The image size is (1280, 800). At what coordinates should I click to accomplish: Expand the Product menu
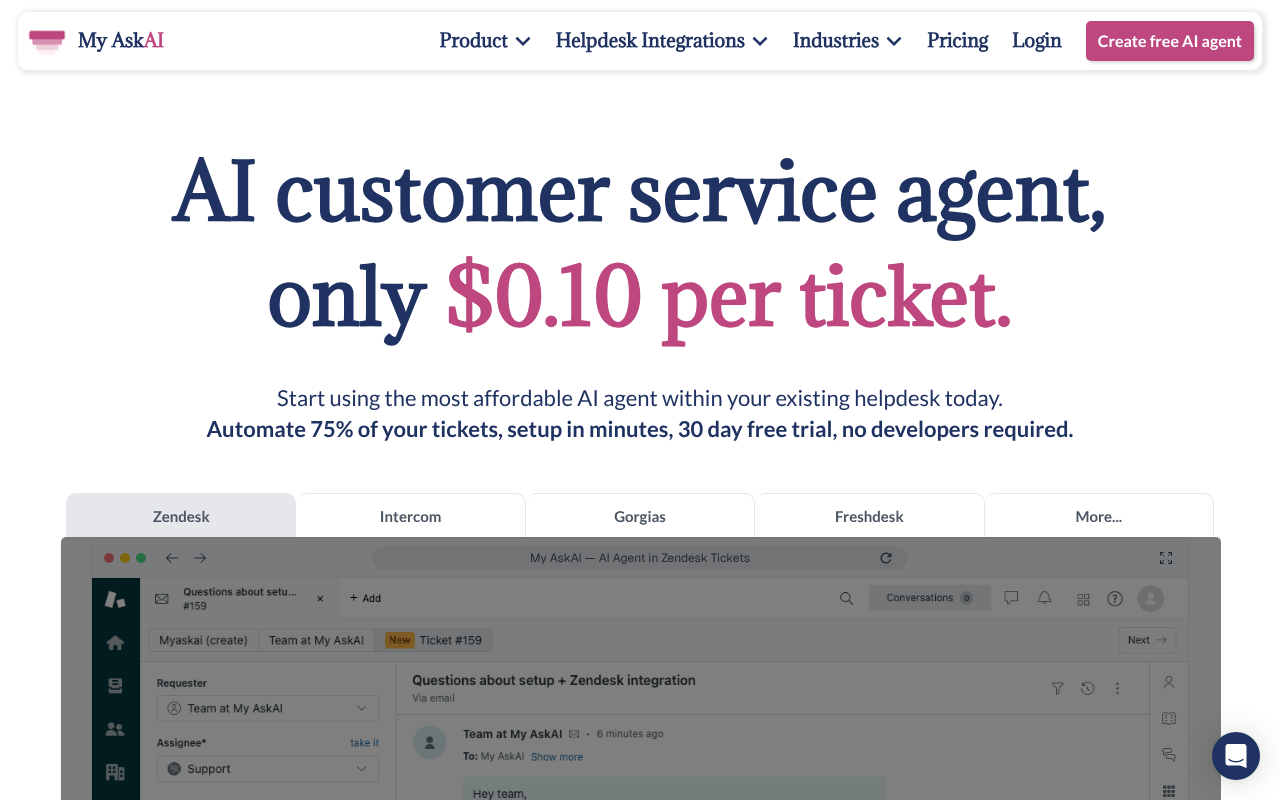click(x=485, y=41)
